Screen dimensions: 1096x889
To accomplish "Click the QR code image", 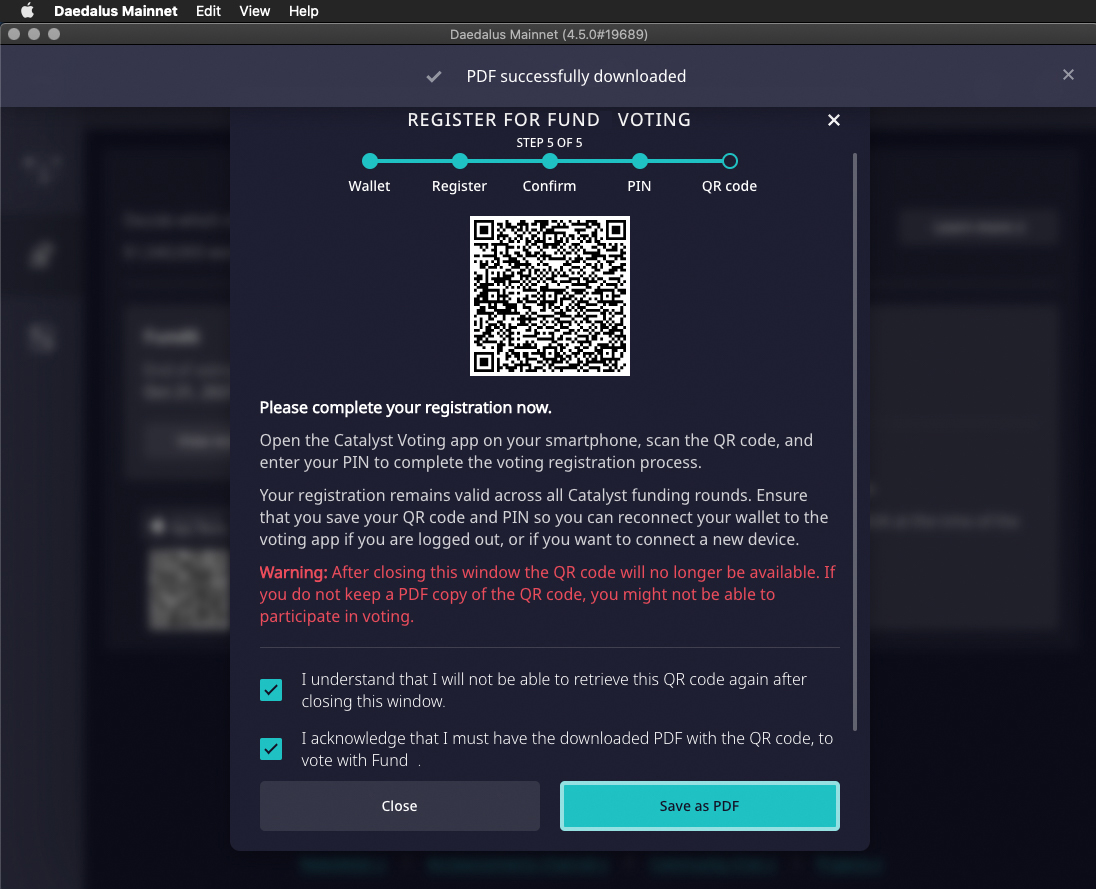I will point(550,296).
